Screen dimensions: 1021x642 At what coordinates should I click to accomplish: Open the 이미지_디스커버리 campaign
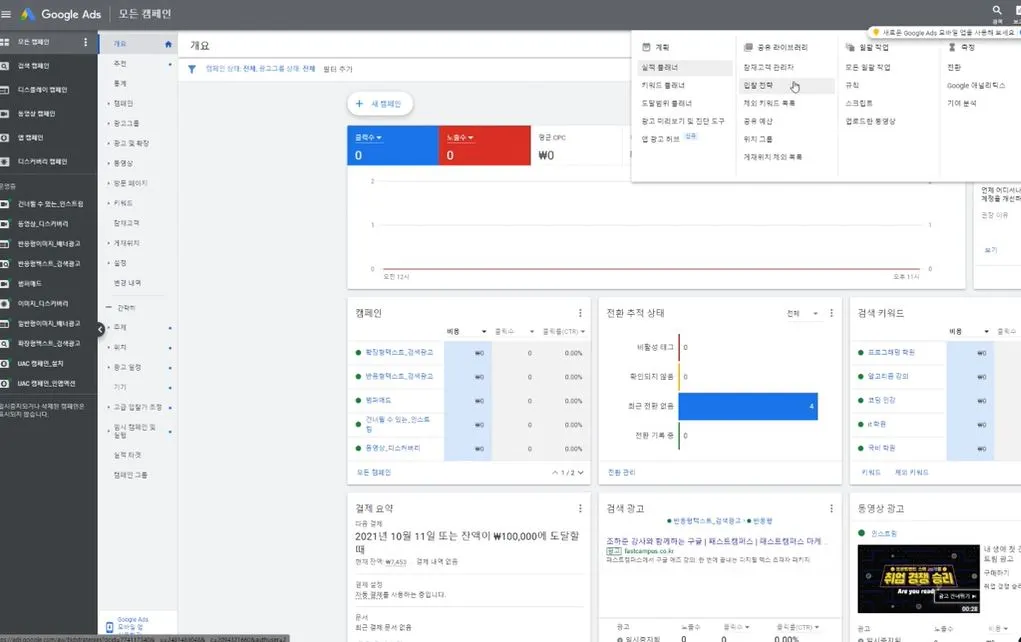[x=43, y=303]
